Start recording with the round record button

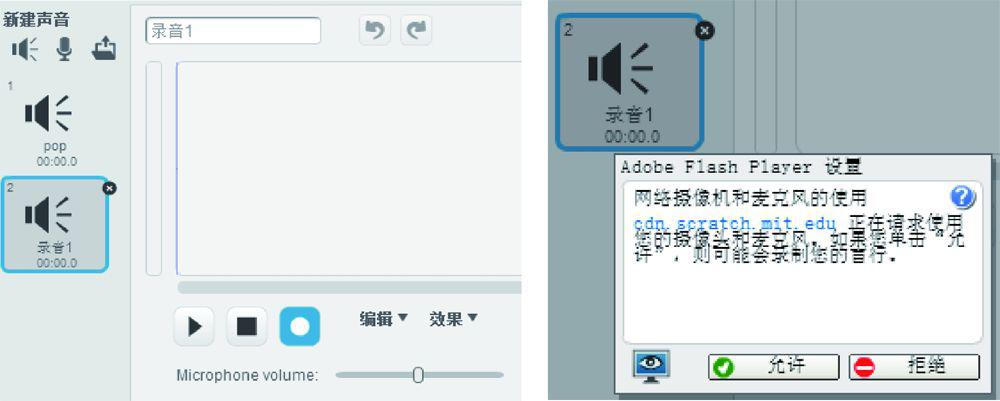(x=300, y=326)
